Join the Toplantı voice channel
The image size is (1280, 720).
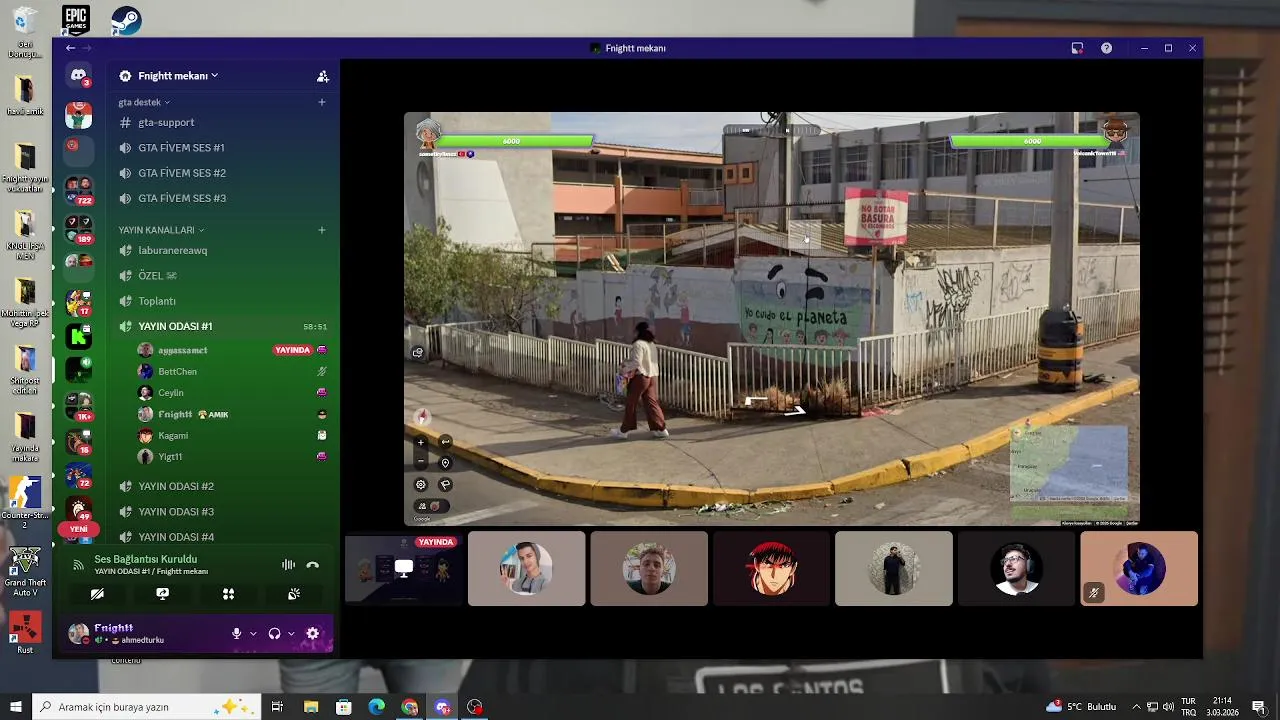[222, 301]
